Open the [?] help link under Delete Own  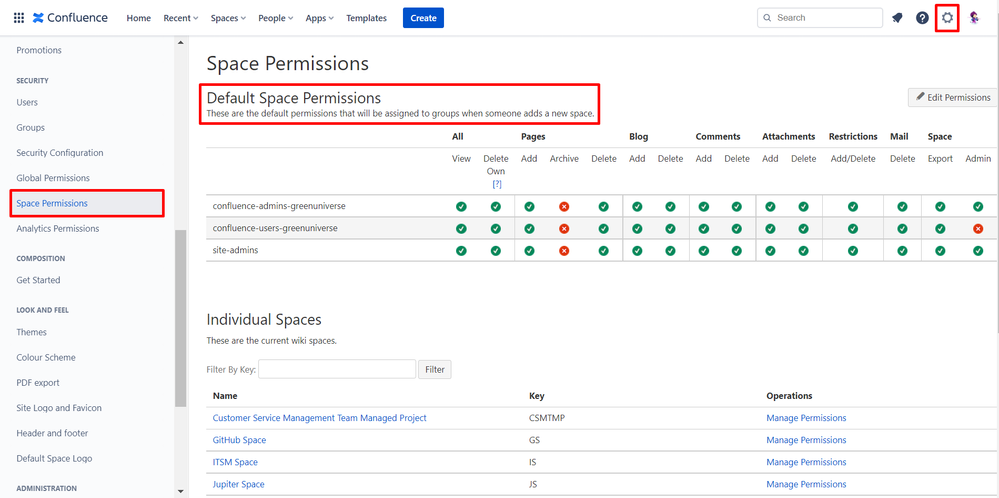[x=496, y=184]
